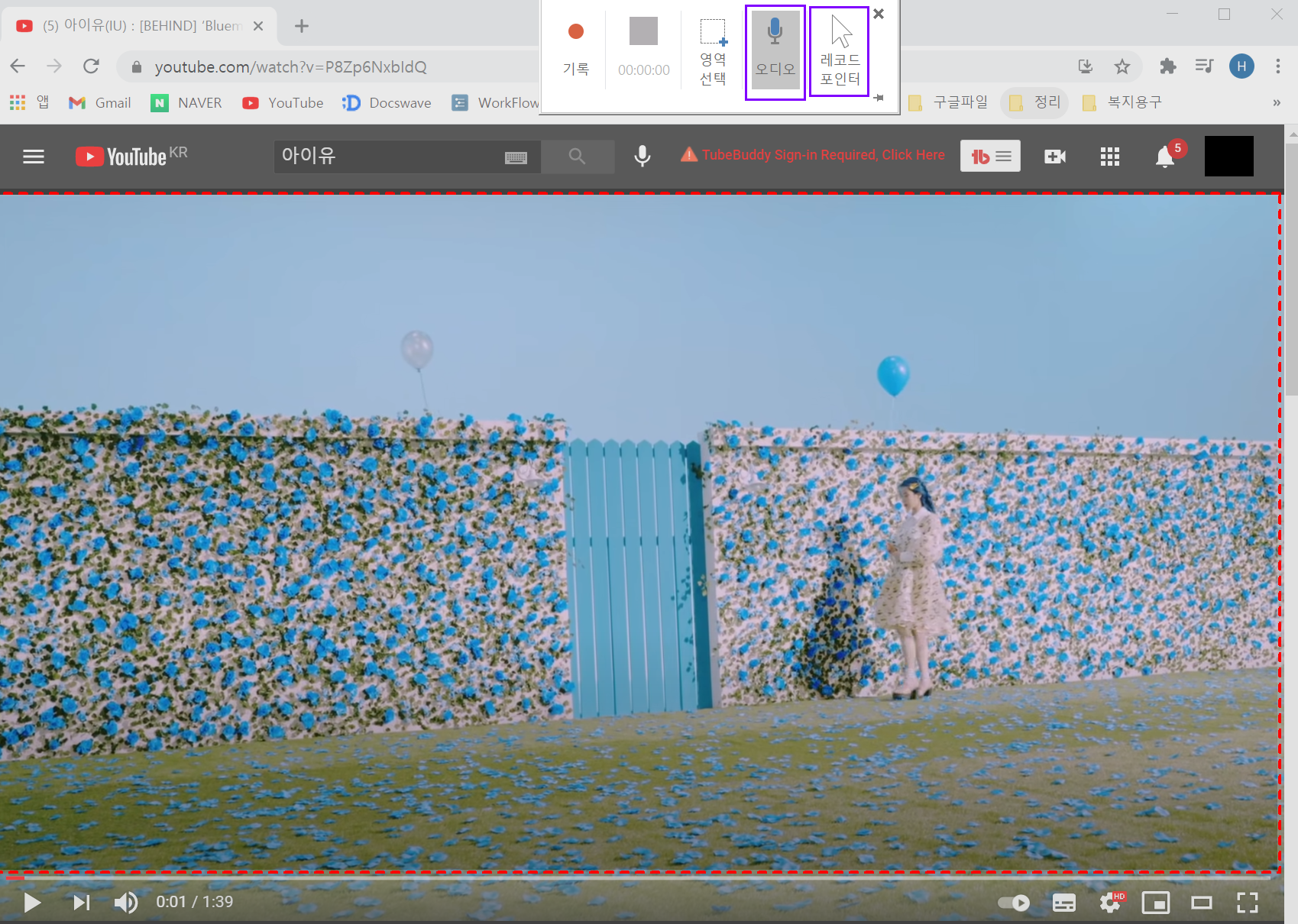This screenshot has height=924, width=1298.
Task: Open the 복지용구 bookmark folder
Action: [x=1122, y=102]
